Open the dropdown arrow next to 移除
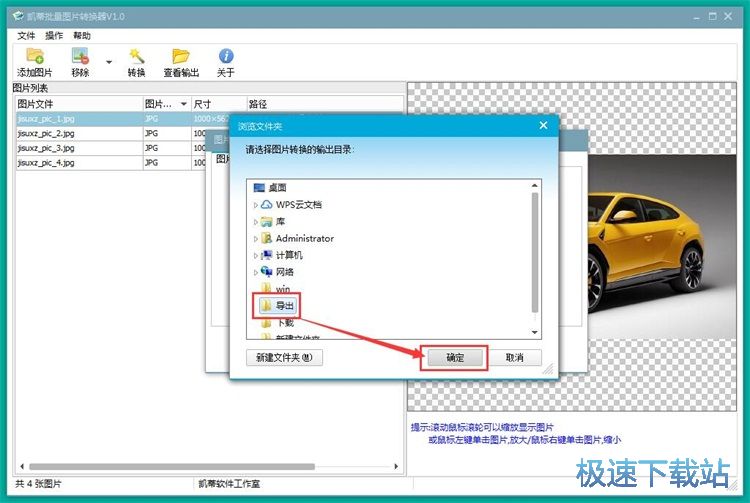Image resolution: width=750 pixels, height=503 pixels. (109, 62)
